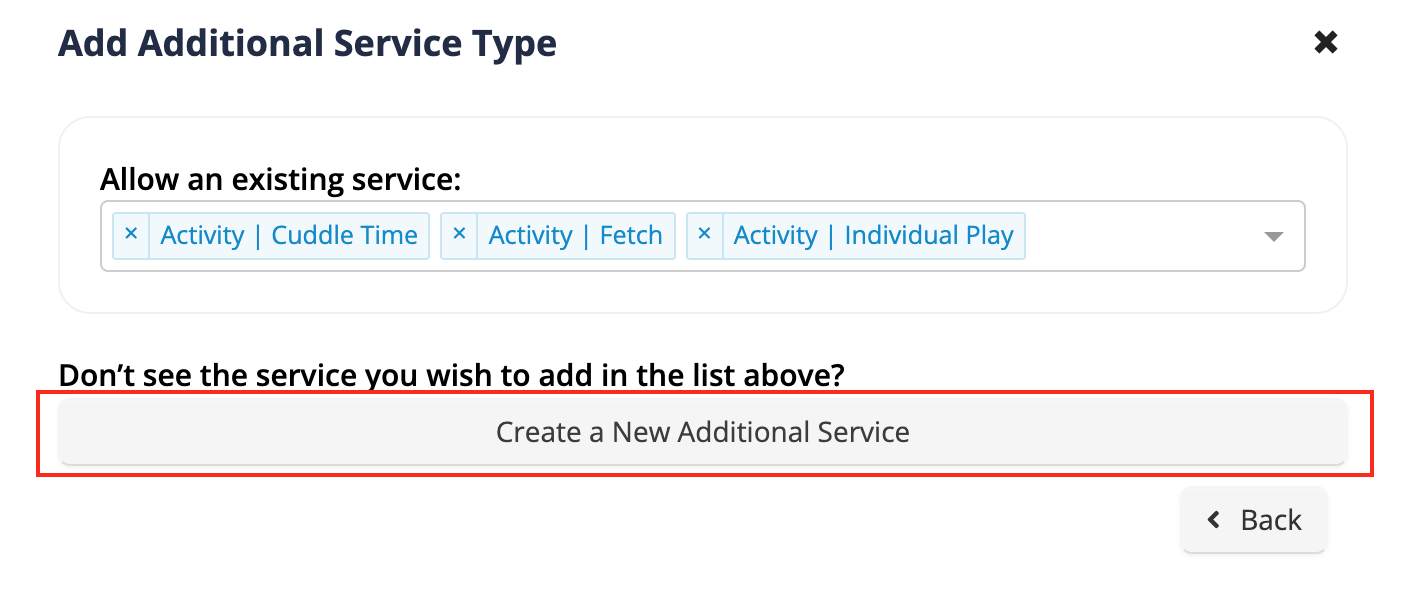Click the words 'Individual Play' in third tag
The image size is (1408, 590).
point(929,235)
